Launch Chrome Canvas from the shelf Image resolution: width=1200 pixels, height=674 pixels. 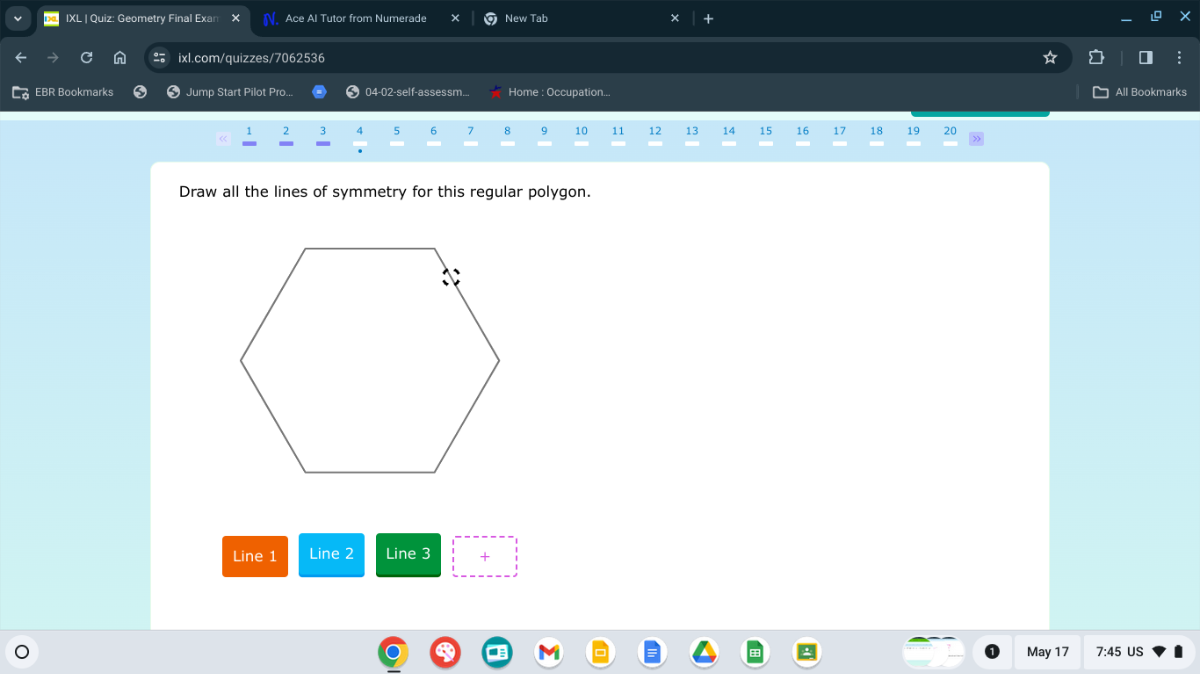coord(445,652)
